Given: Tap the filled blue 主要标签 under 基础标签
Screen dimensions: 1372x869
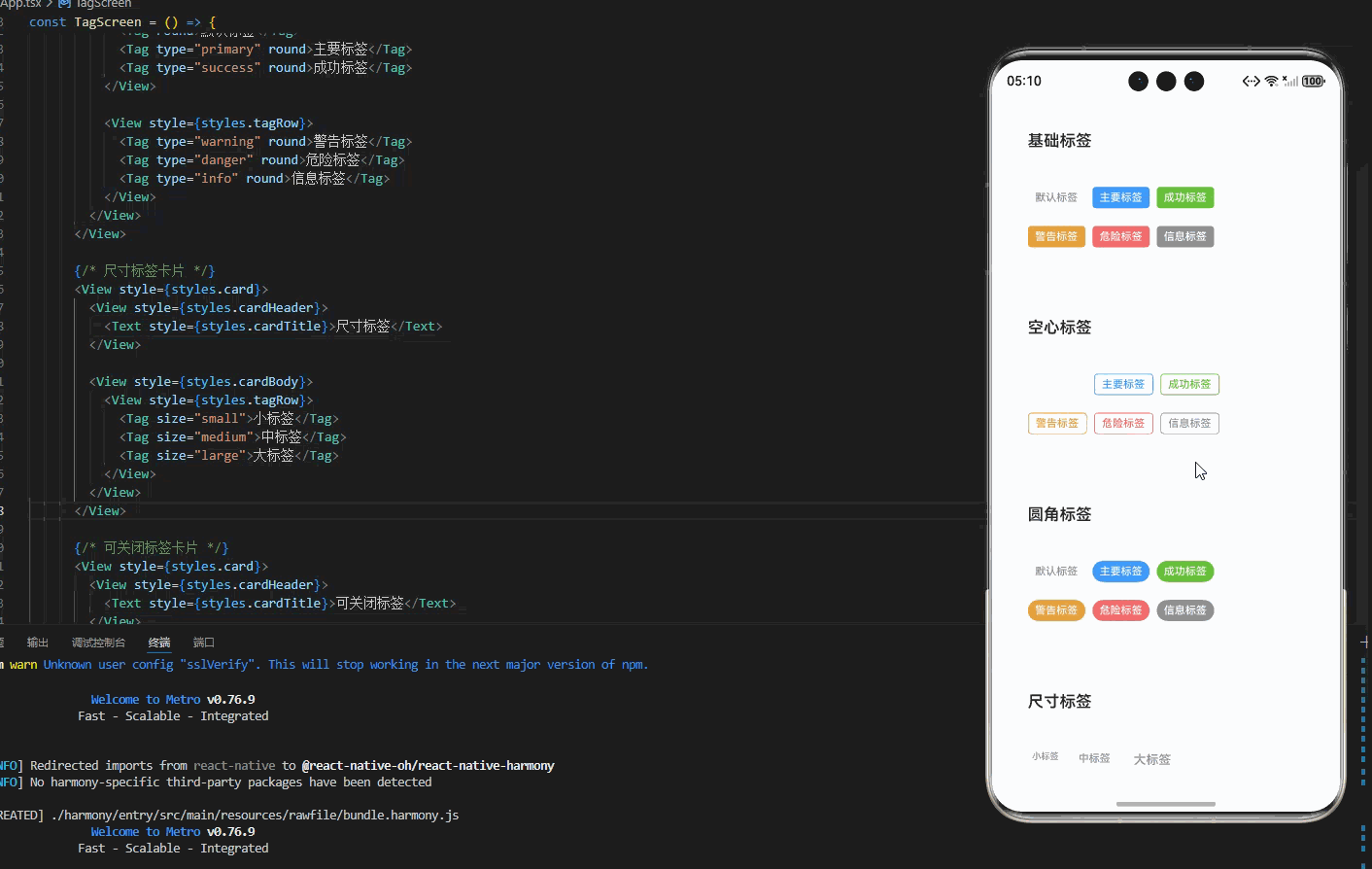Looking at the screenshot, I should pos(1120,197).
